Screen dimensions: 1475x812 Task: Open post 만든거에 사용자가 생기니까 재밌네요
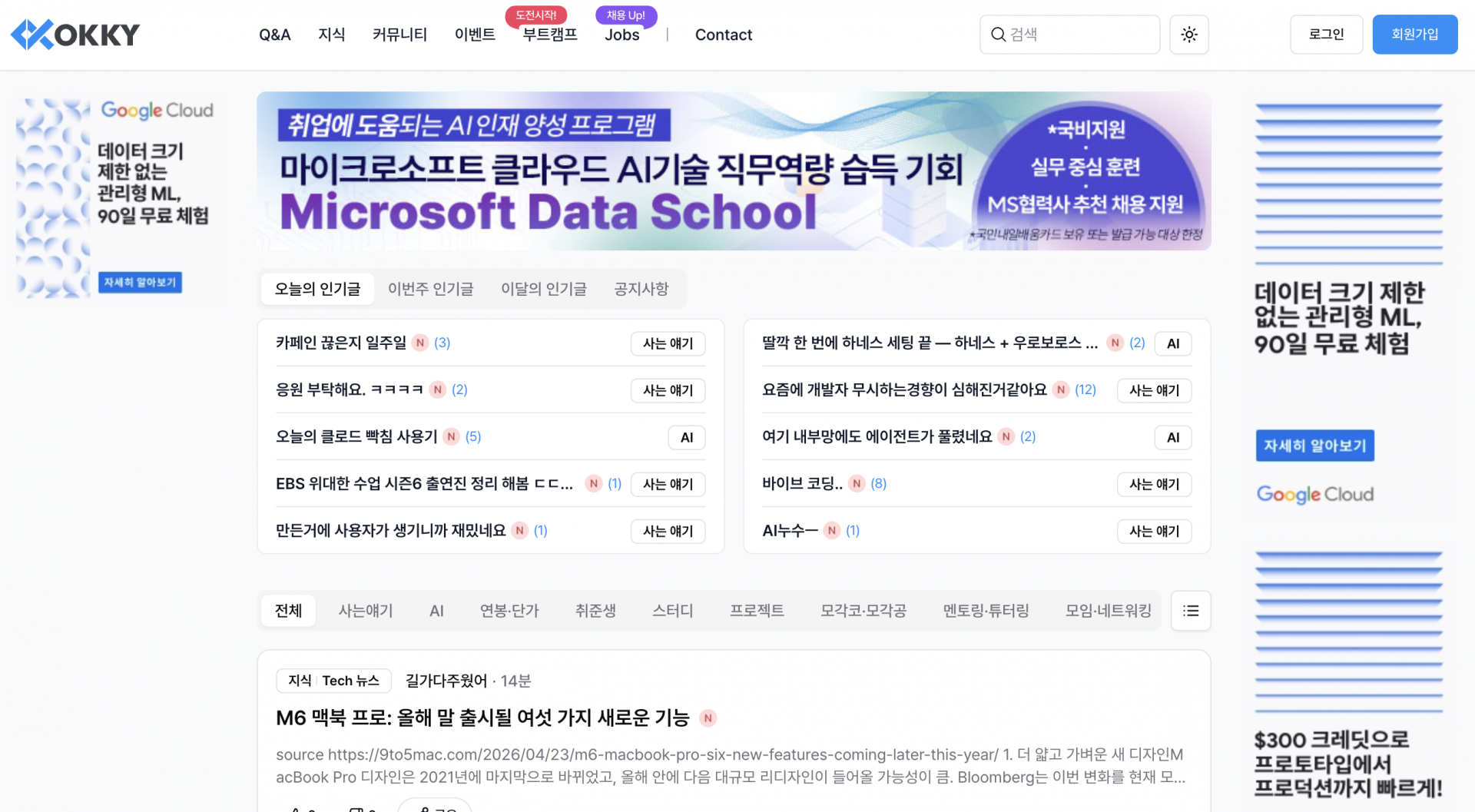pyautogui.click(x=390, y=530)
